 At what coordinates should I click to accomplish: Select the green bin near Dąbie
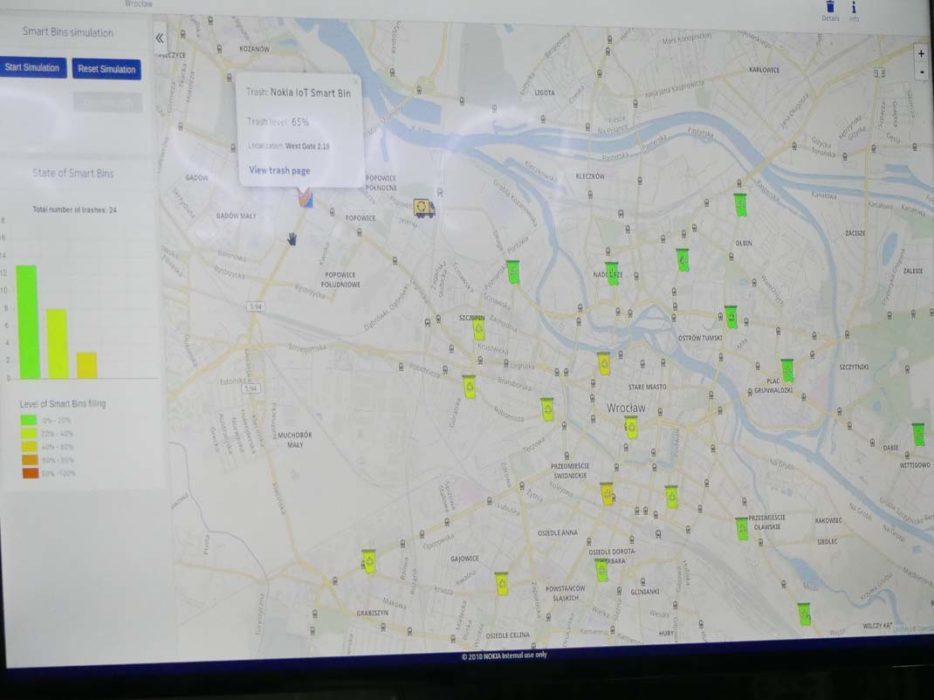pos(918,434)
